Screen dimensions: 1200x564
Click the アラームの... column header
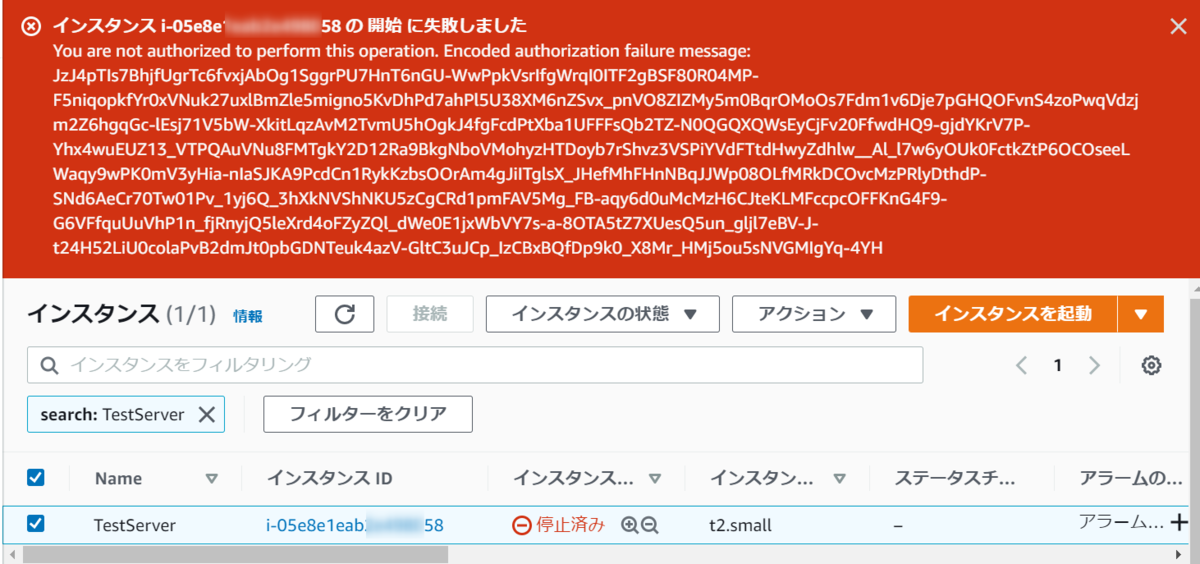(1131, 479)
